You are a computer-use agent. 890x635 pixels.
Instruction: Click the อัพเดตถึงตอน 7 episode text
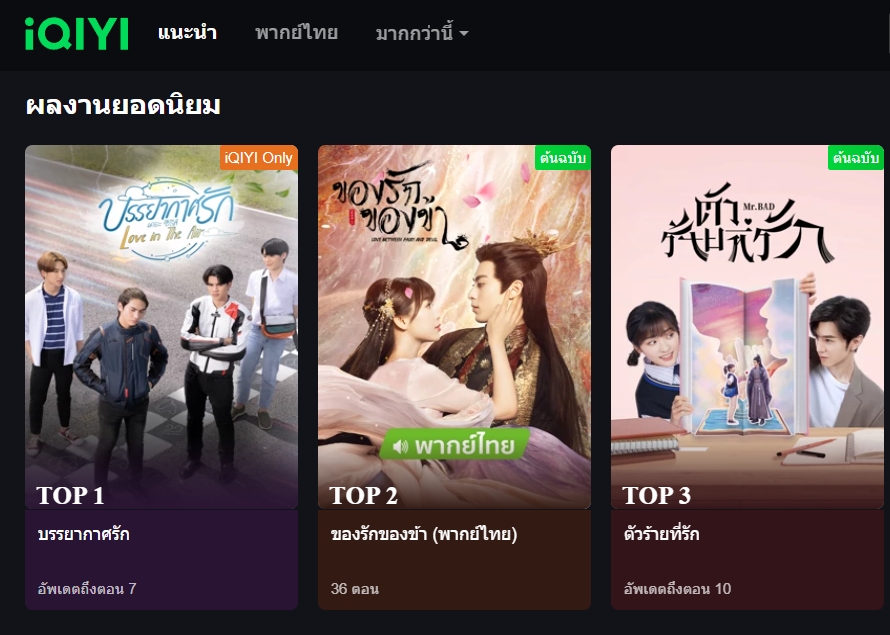pos(87,588)
